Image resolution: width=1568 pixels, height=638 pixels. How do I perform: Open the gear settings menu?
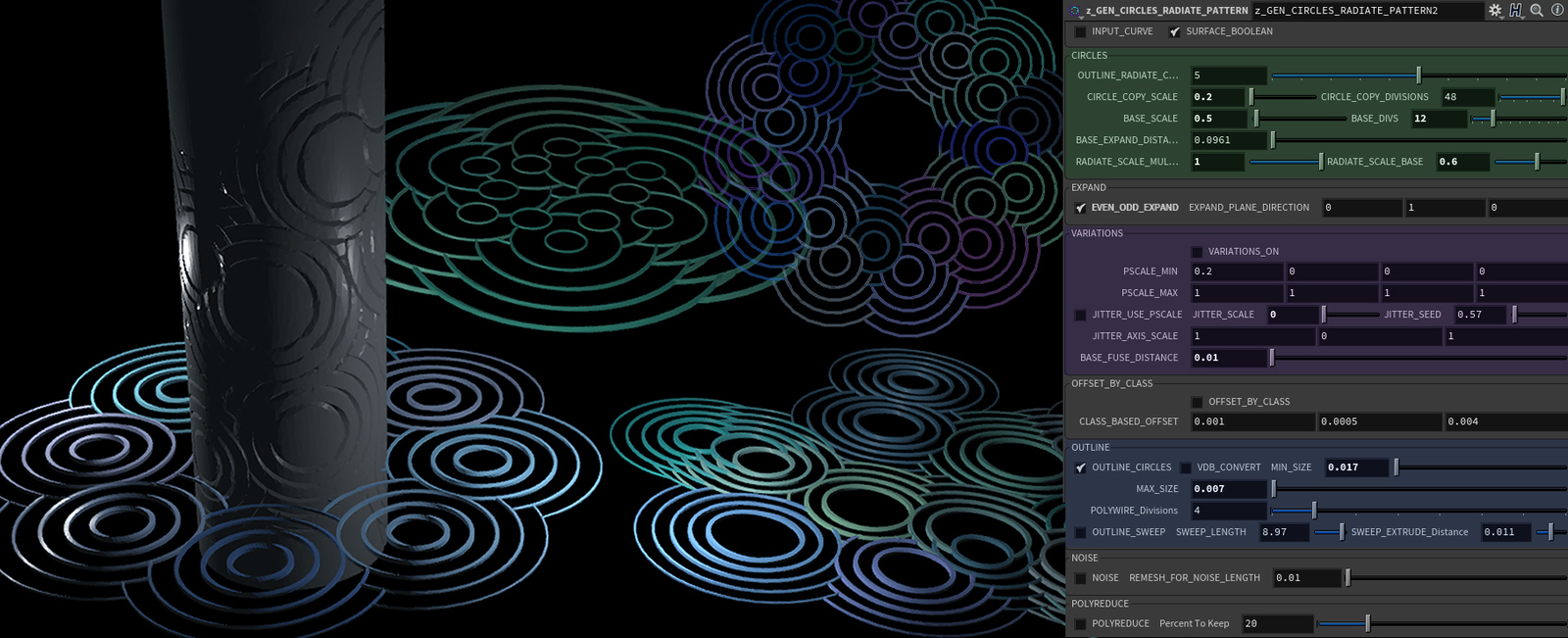pyautogui.click(x=1495, y=10)
